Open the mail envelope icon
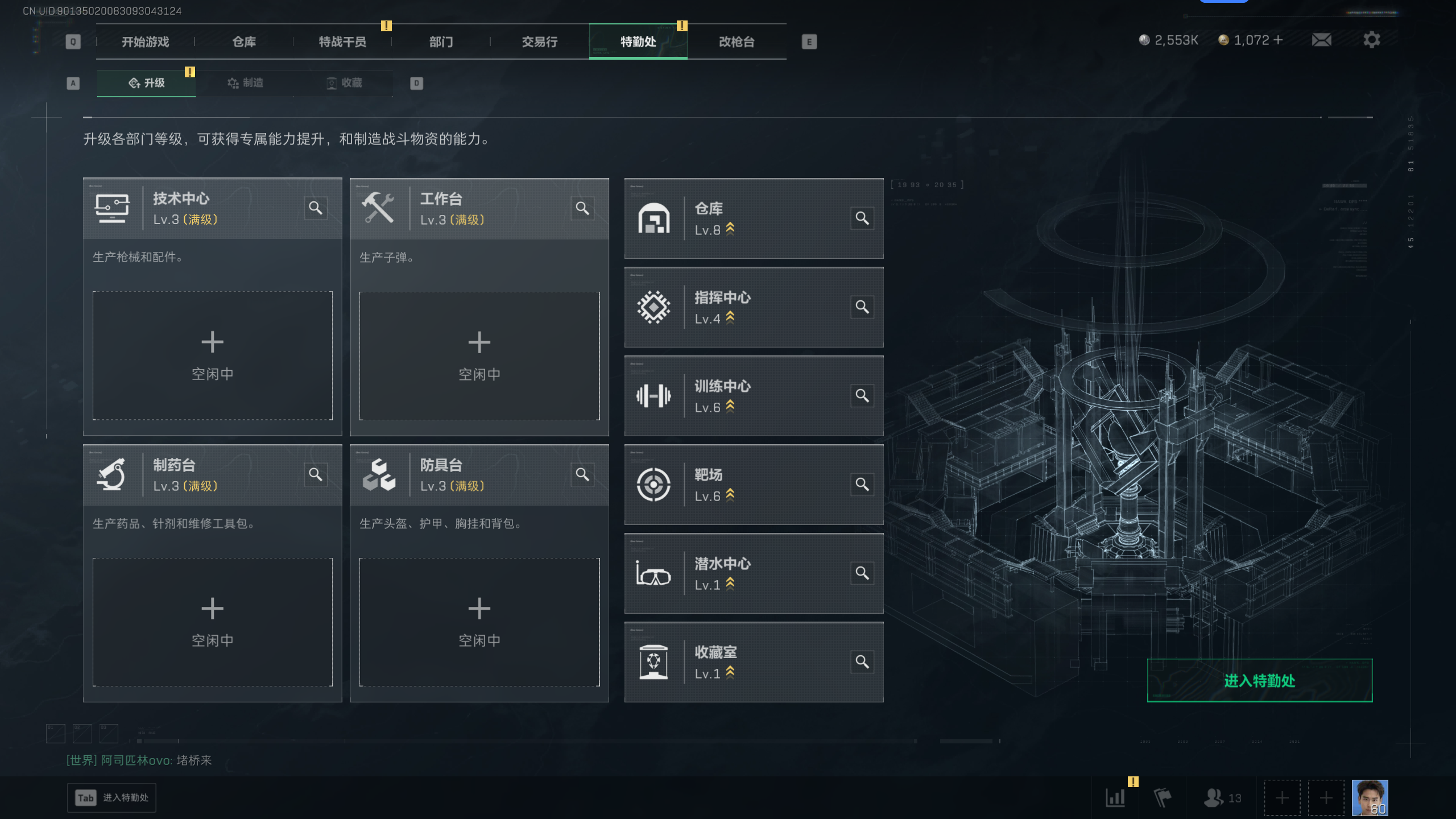1456x819 pixels. pyautogui.click(x=1321, y=40)
